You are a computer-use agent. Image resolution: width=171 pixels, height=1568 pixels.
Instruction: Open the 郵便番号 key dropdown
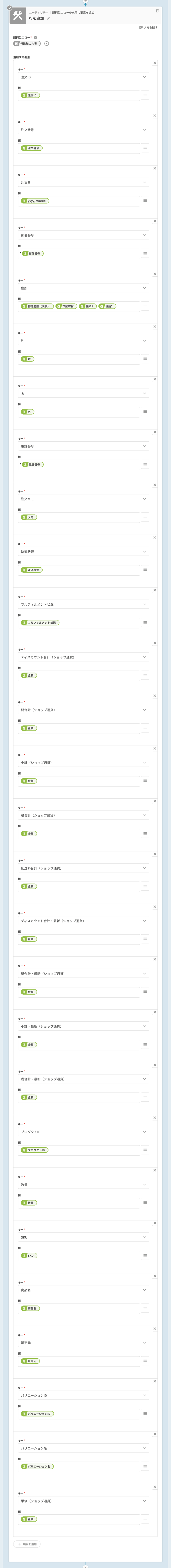click(x=84, y=235)
